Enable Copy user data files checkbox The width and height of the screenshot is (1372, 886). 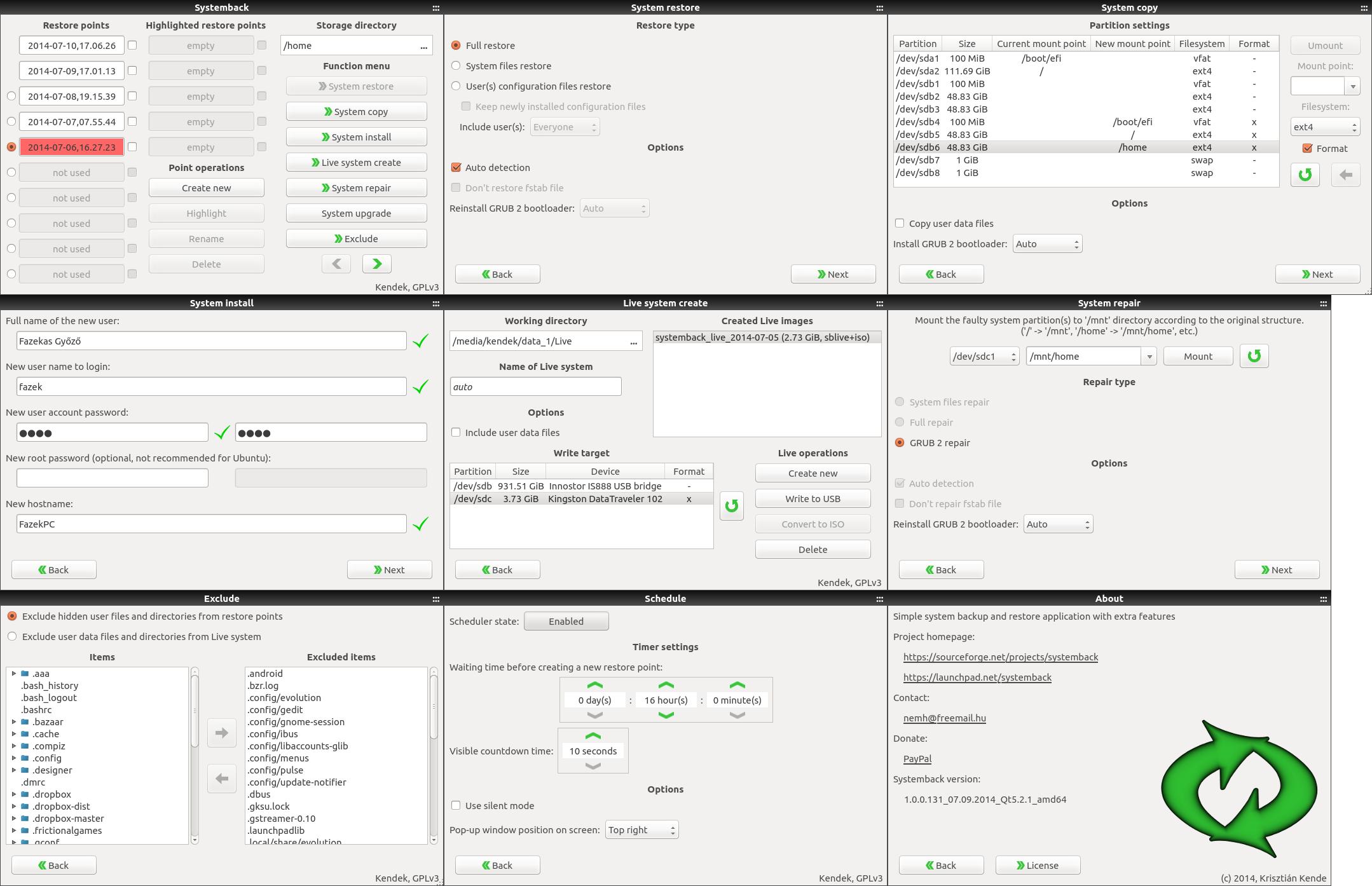(900, 223)
